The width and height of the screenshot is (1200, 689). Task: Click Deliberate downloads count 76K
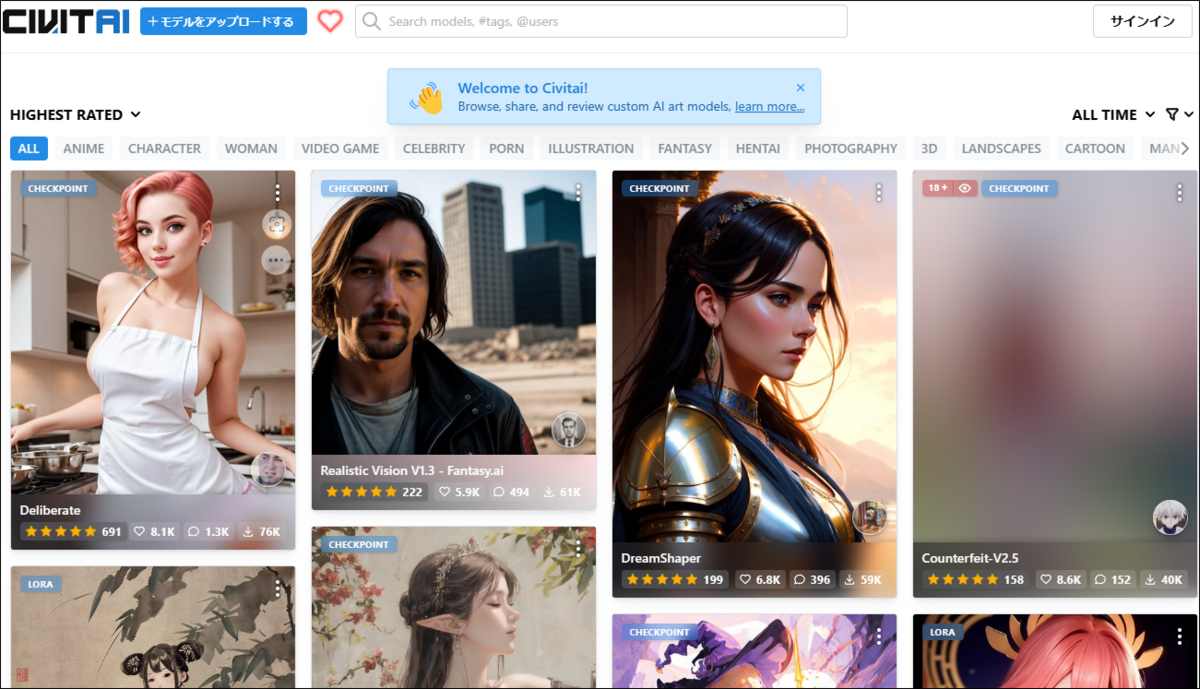pyautogui.click(x=262, y=532)
